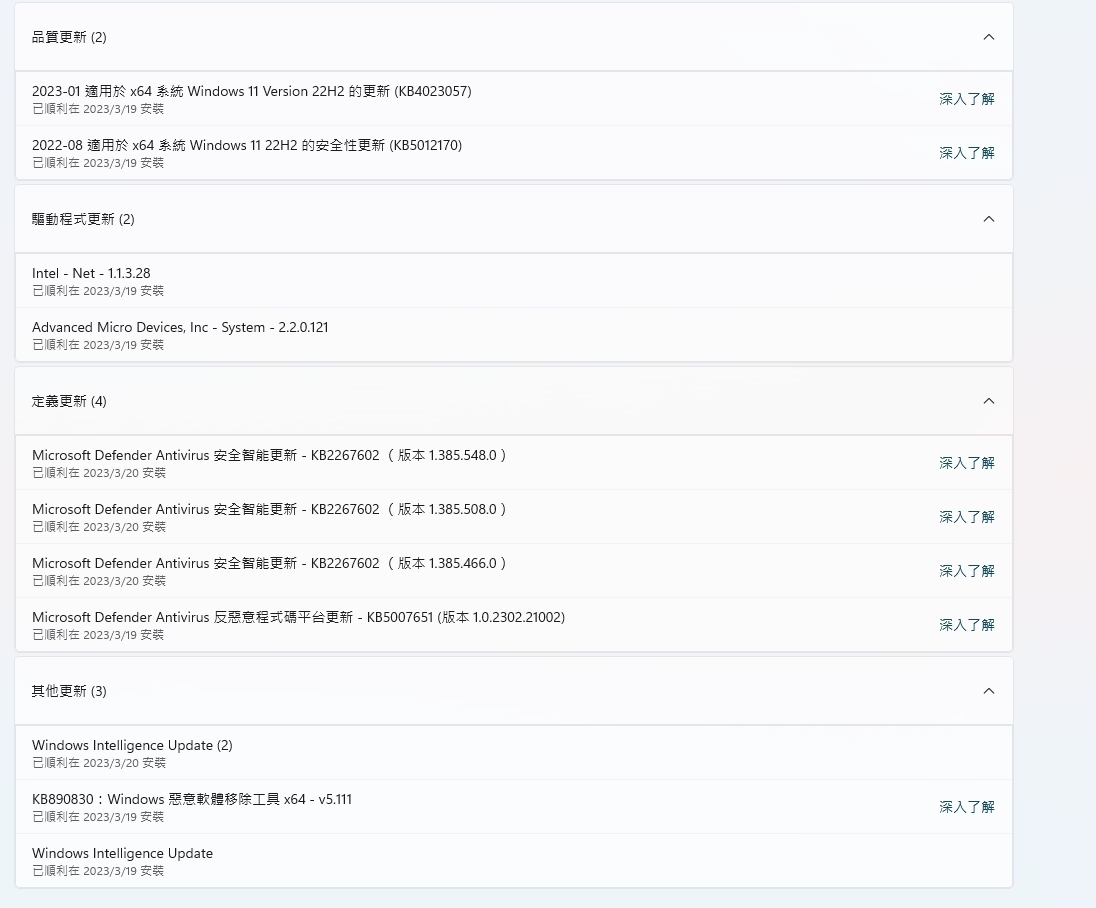The width and height of the screenshot is (1096, 908).
Task: Select the Intel - Net - 1.1.3.28 driver entry
Action: (514, 281)
